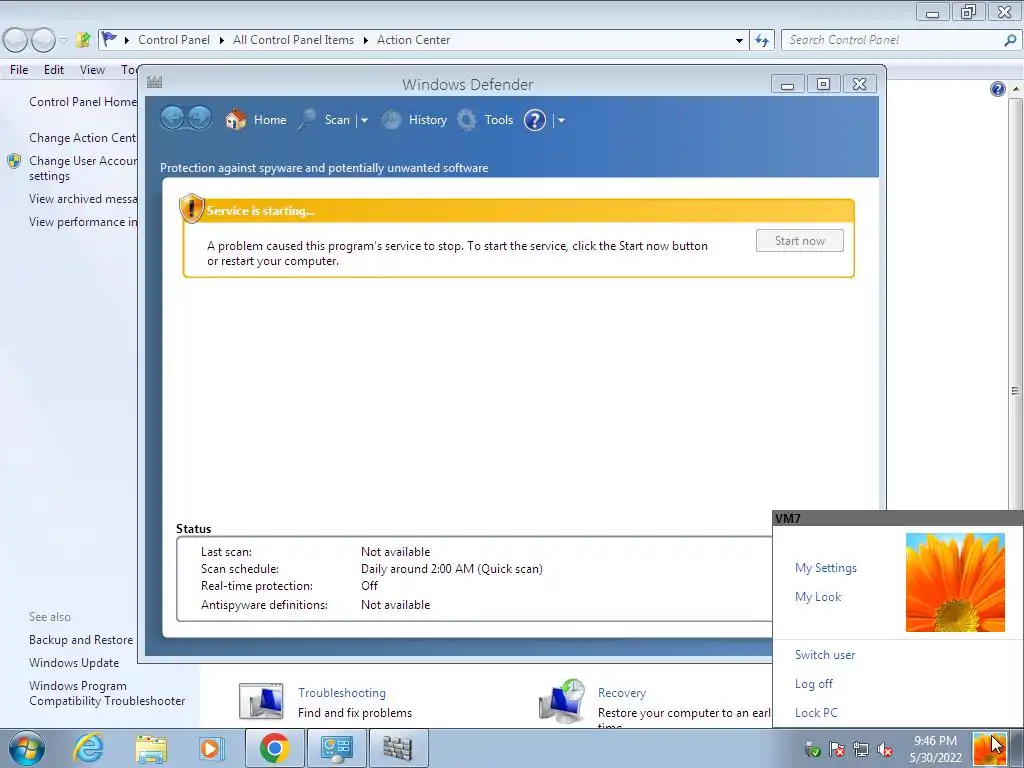
Task: Choose Switch user
Action: click(825, 654)
